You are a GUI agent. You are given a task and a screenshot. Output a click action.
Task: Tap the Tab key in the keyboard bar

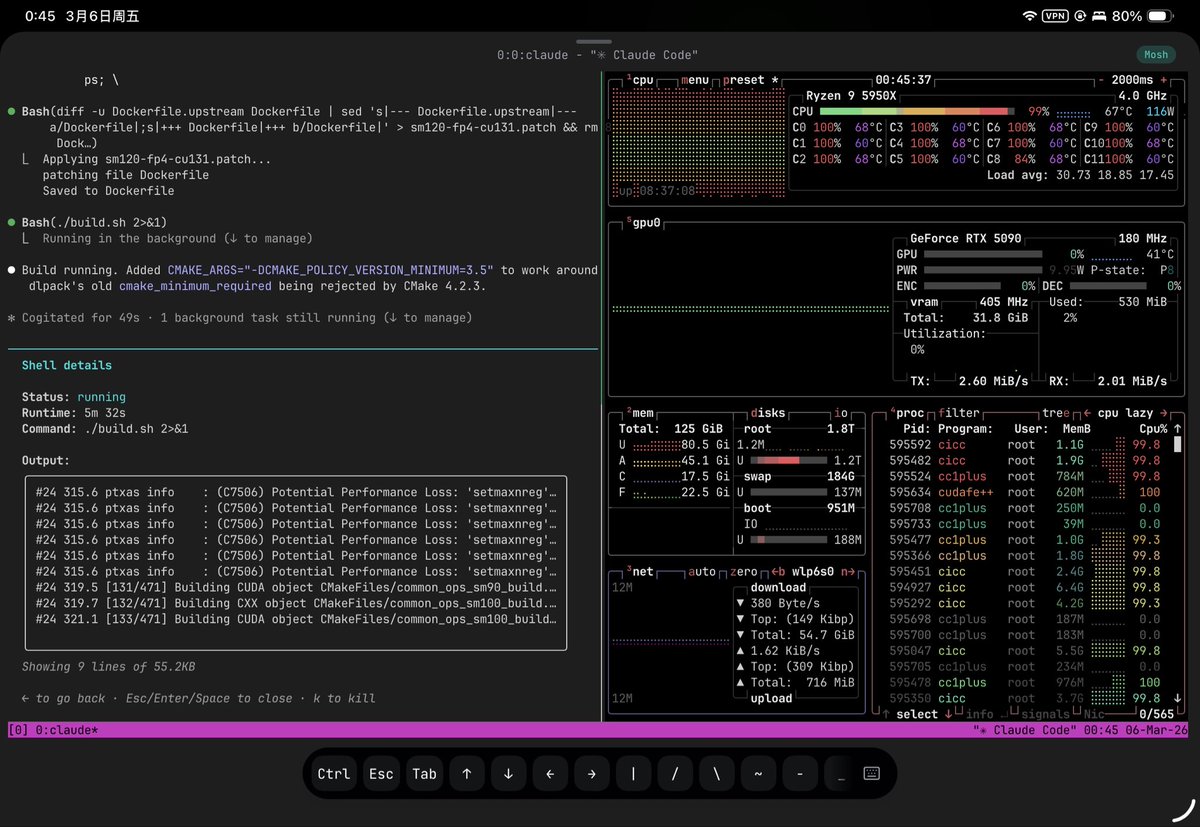pos(425,773)
